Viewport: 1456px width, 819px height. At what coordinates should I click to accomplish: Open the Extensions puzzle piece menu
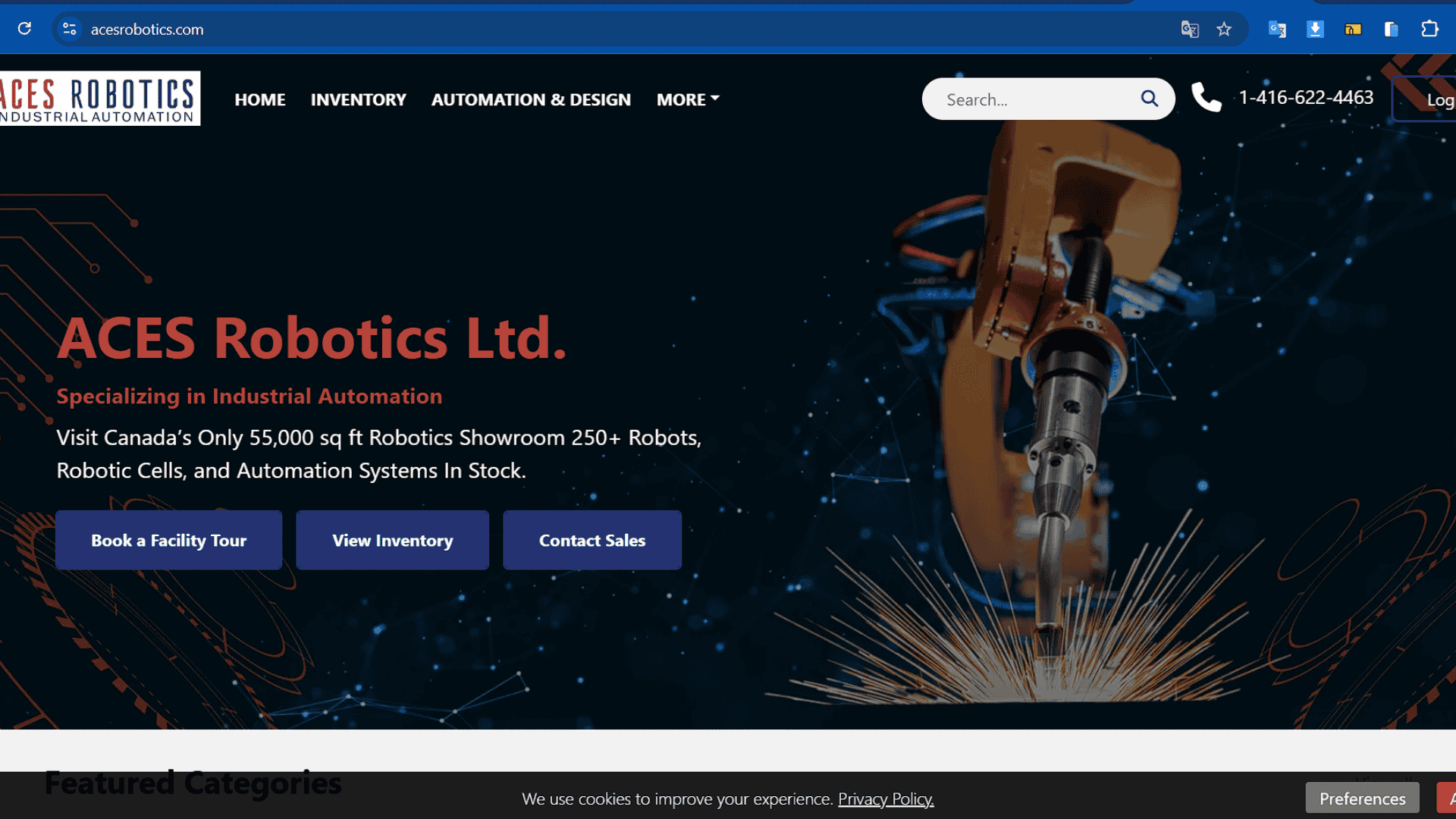pyautogui.click(x=1429, y=29)
